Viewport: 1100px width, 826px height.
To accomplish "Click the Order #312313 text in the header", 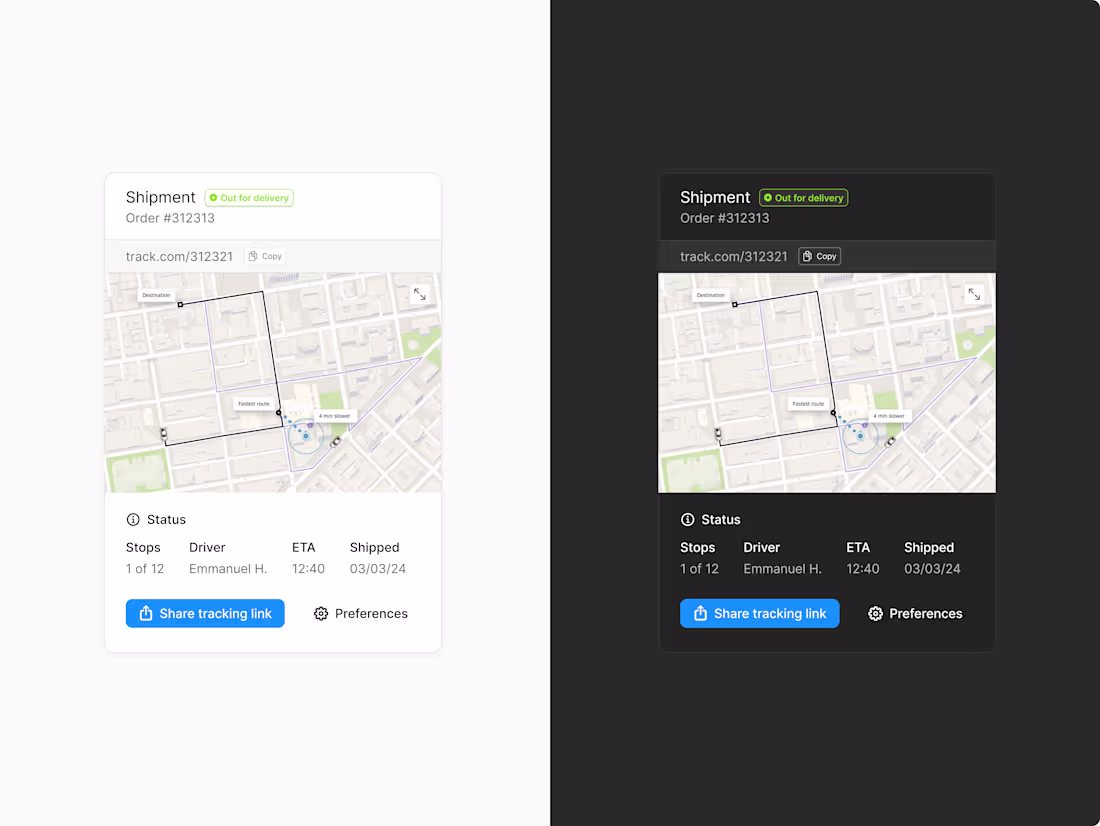I will pos(169,218).
